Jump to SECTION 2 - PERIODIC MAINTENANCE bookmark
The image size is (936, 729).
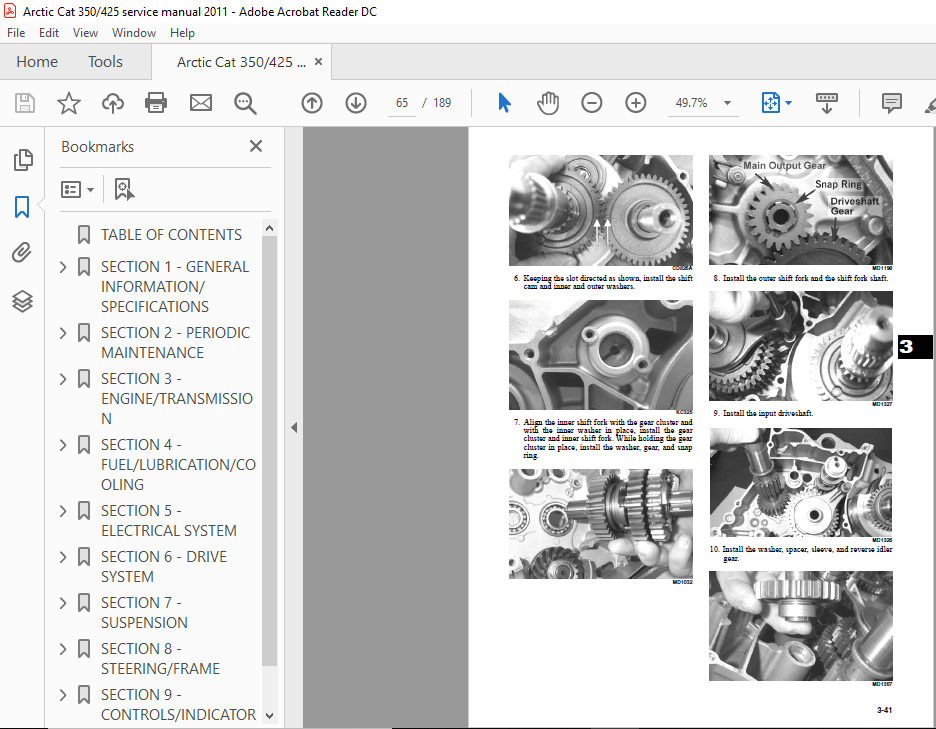pos(176,343)
